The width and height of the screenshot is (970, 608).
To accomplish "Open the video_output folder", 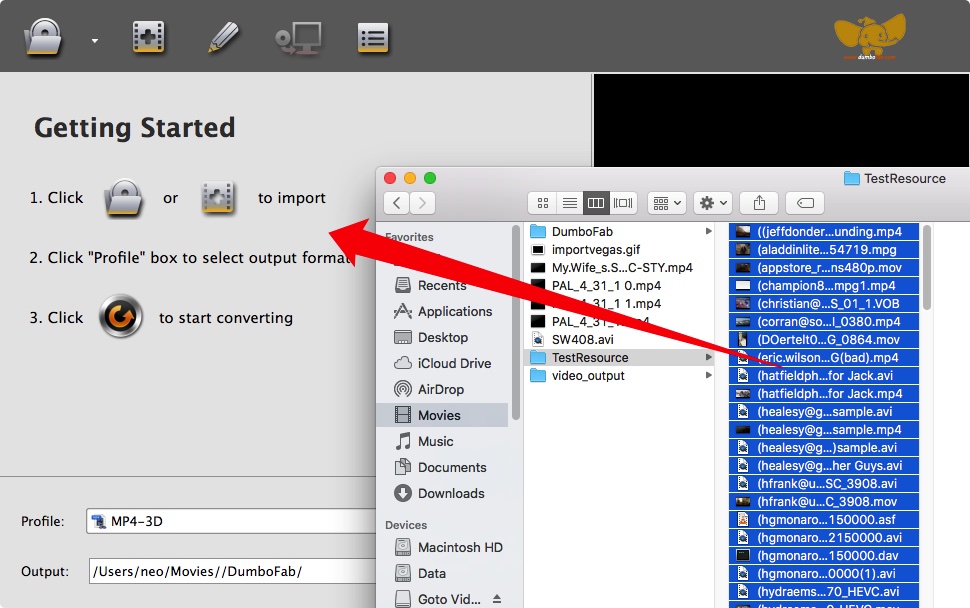I will (587, 376).
